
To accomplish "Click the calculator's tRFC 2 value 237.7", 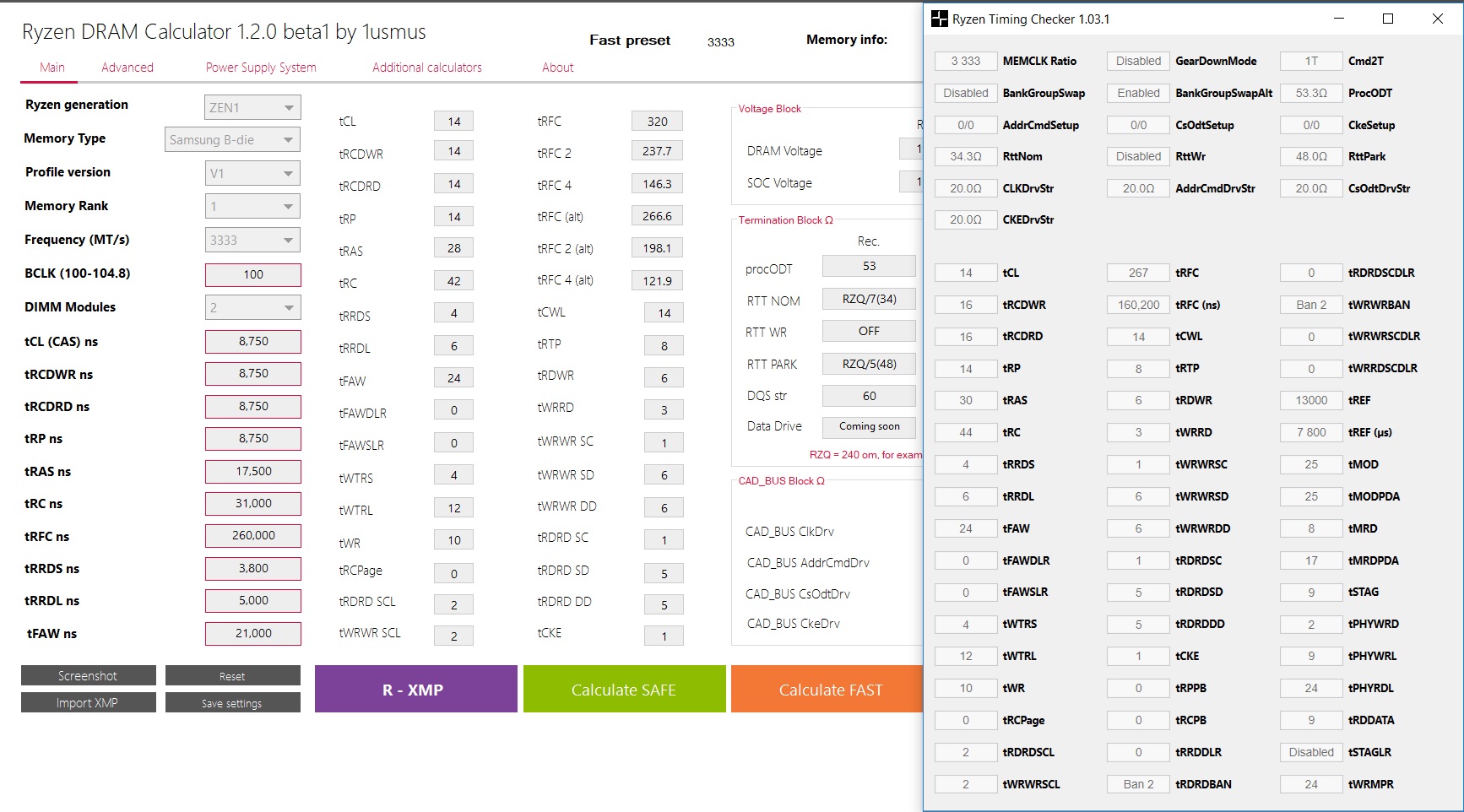I will 657,151.
